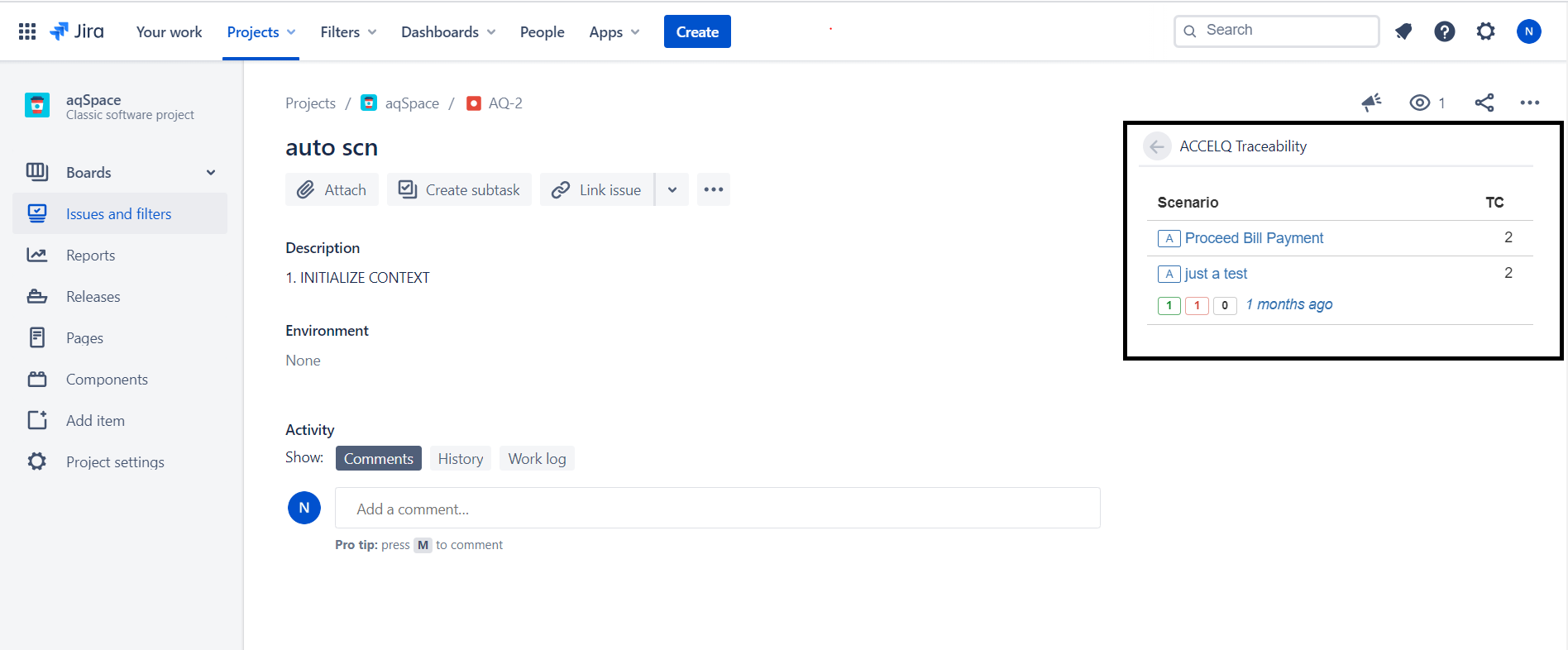Image resolution: width=1568 pixels, height=650 pixels.
Task: Click AQ-2 in the breadcrumb
Action: [505, 103]
